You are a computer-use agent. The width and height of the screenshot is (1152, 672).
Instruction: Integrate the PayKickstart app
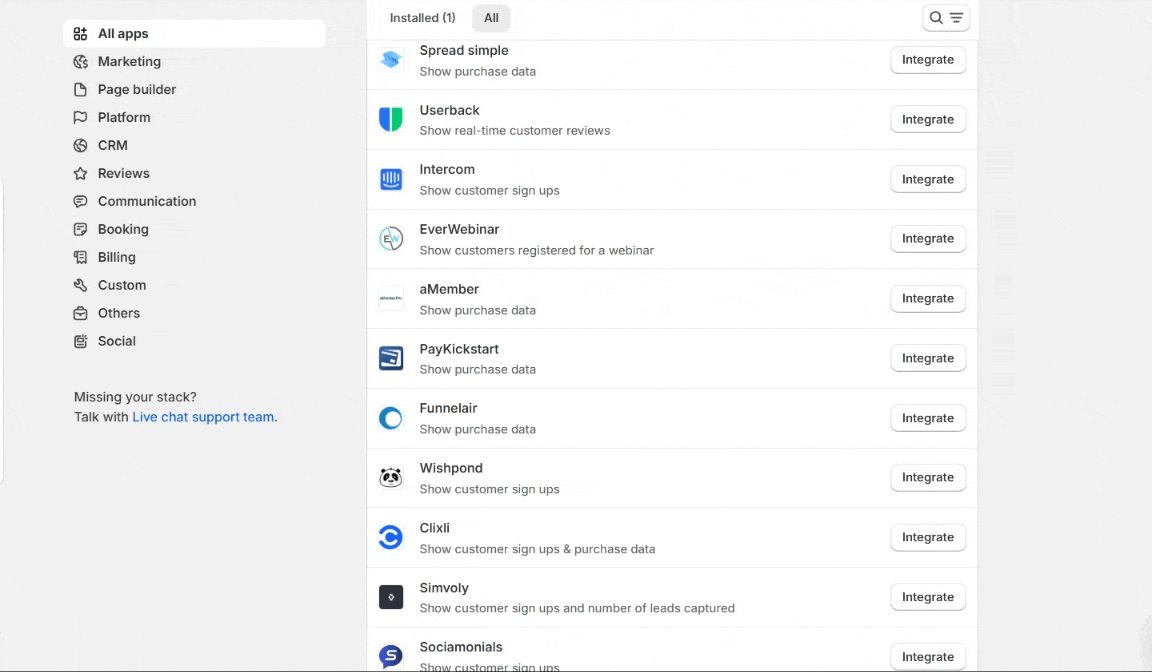point(928,358)
